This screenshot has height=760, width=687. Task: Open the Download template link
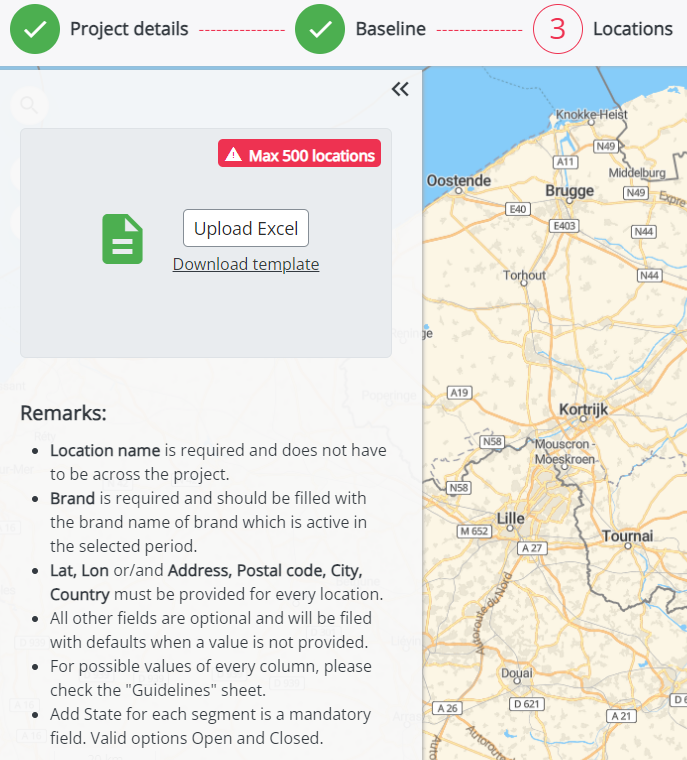coord(246,264)
